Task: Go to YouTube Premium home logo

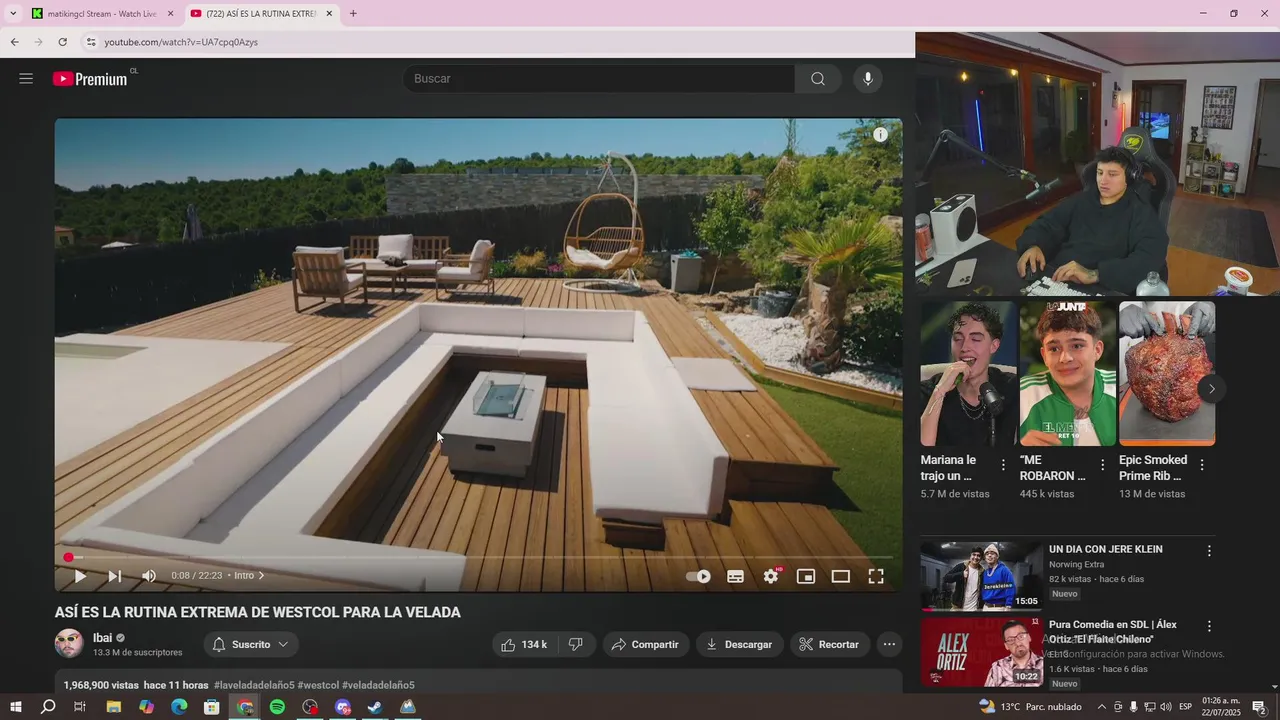Action: (x=90, y=79)
